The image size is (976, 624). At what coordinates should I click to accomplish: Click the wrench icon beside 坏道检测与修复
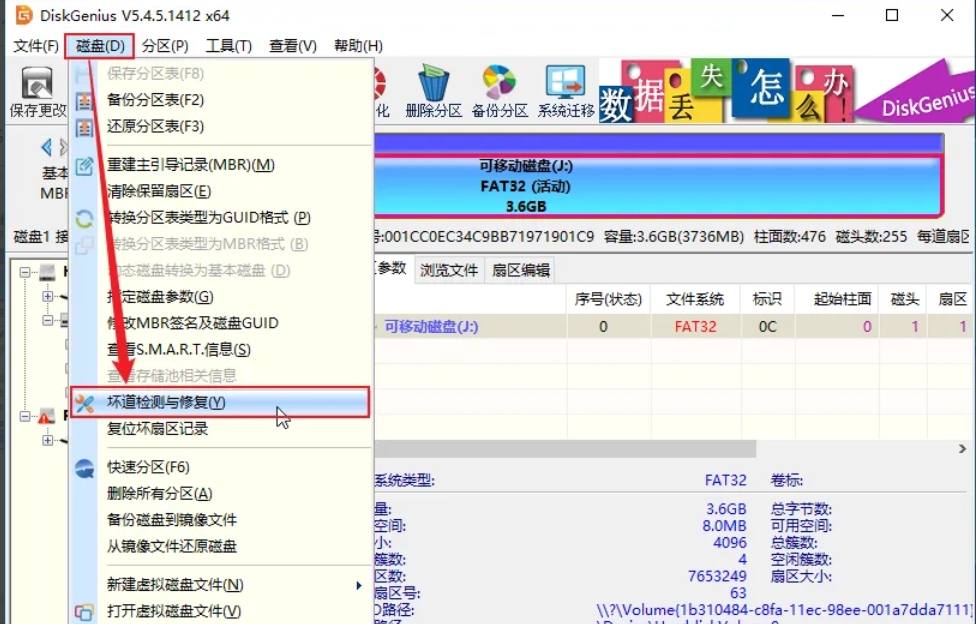(84, 403)
